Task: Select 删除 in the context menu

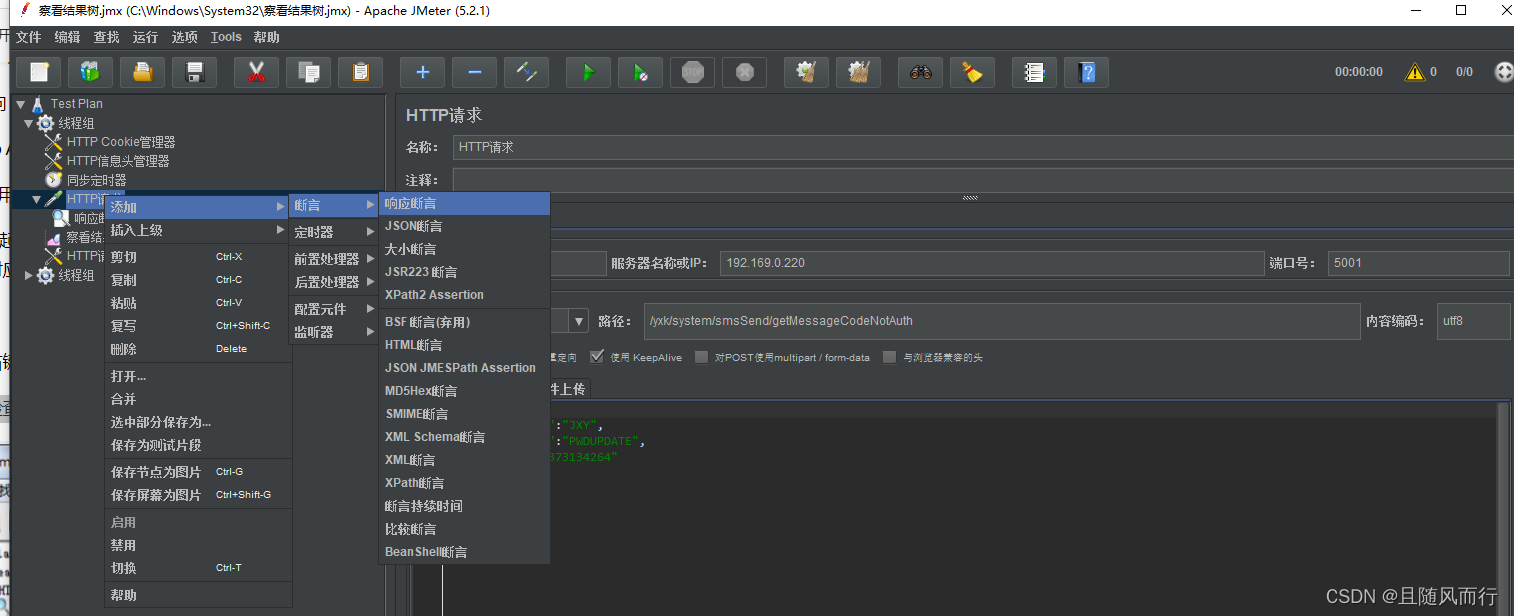Action: click(x=198, y=349)
